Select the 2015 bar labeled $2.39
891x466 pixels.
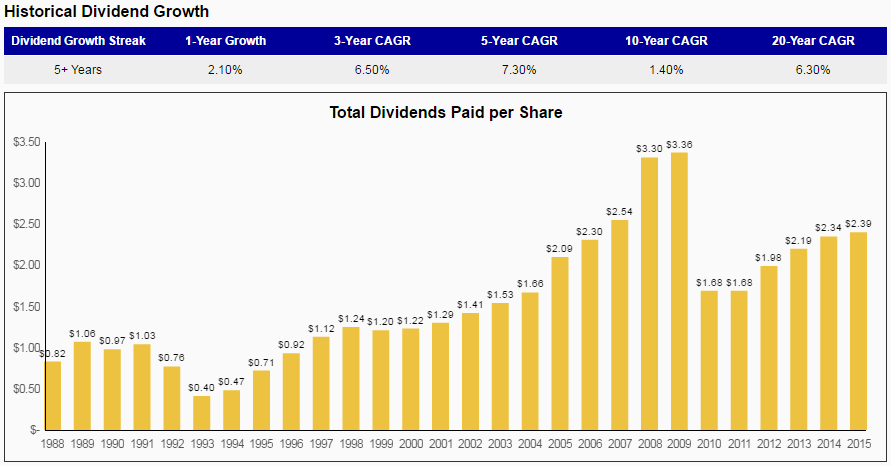coord(857,331)
